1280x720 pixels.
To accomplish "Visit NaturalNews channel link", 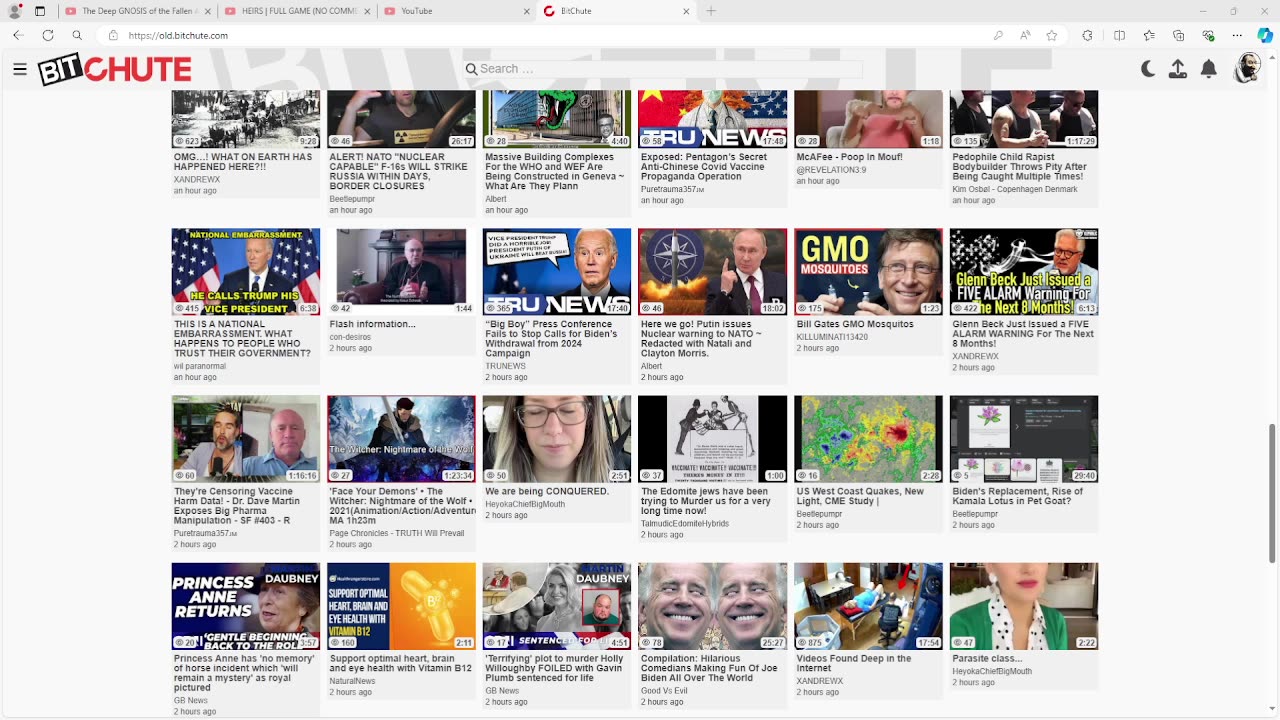I will pyautogui.click(x=352, y=681).
